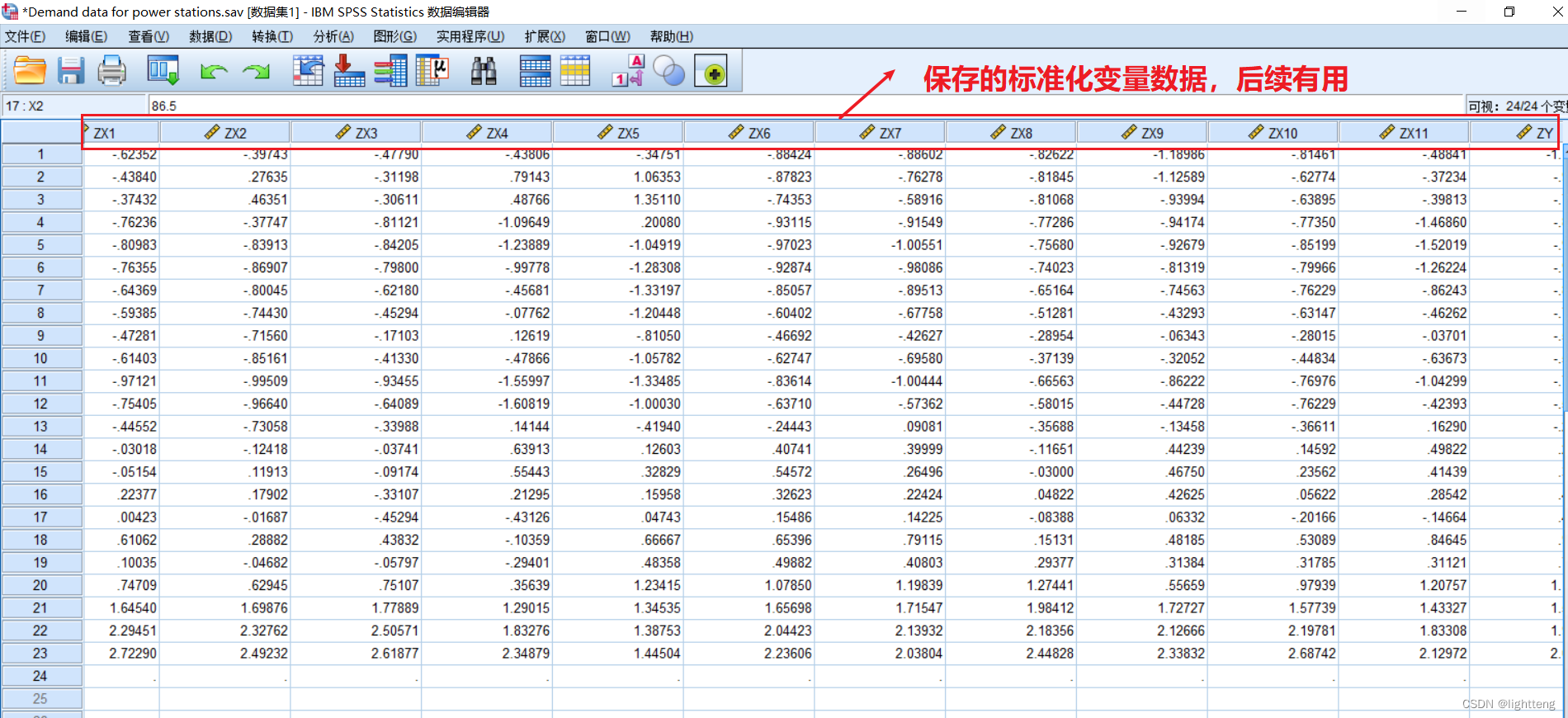
Task: Click the cell editor field showing 86.5
Action: click(805, 106)
